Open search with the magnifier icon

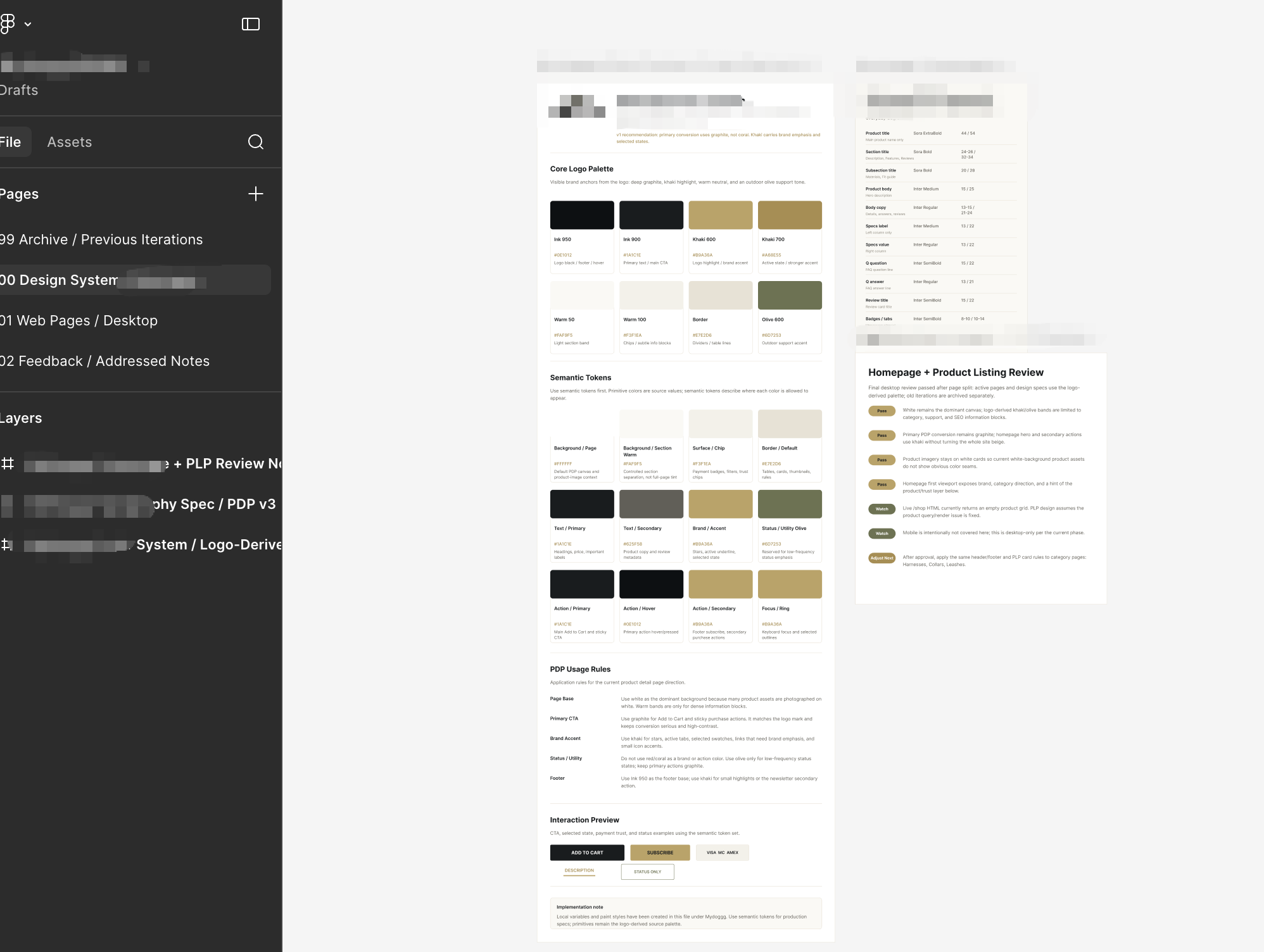[256, 142]
